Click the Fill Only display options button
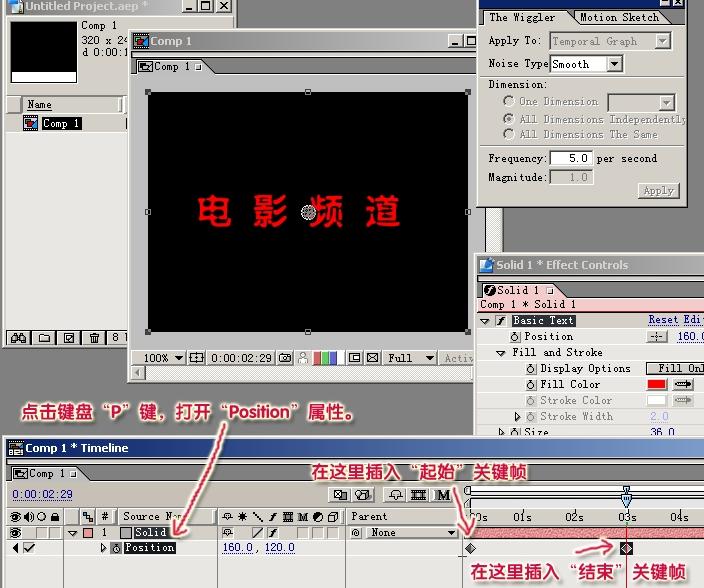 (x=675, y=369)
